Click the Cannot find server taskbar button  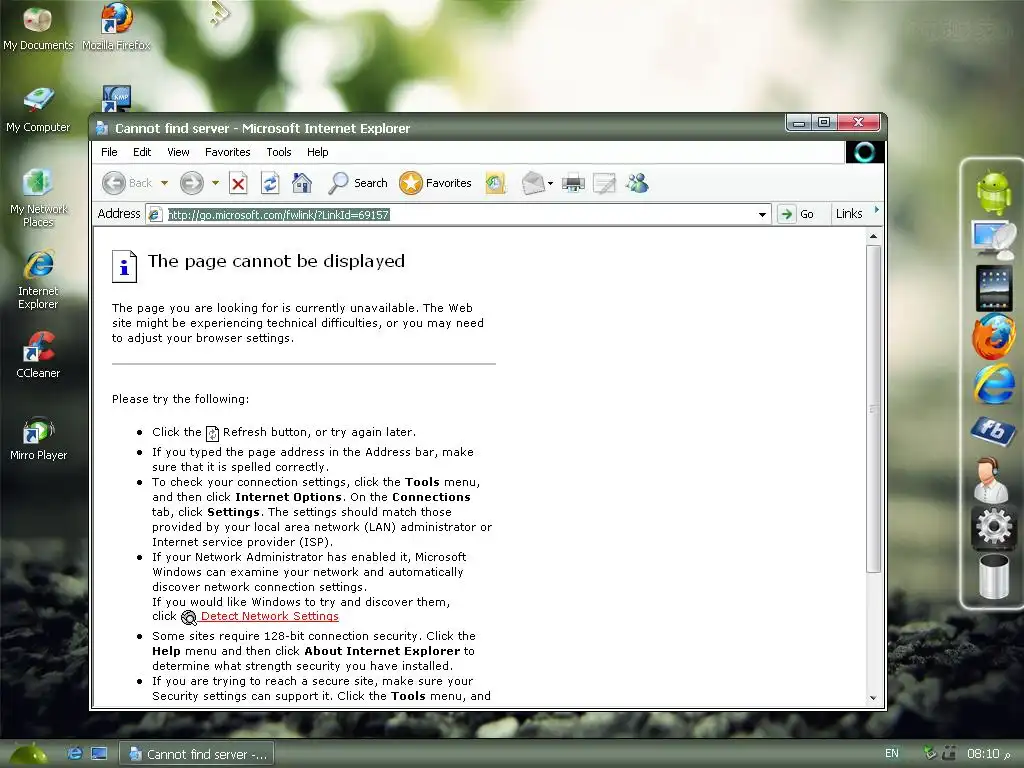click(197, 754)
